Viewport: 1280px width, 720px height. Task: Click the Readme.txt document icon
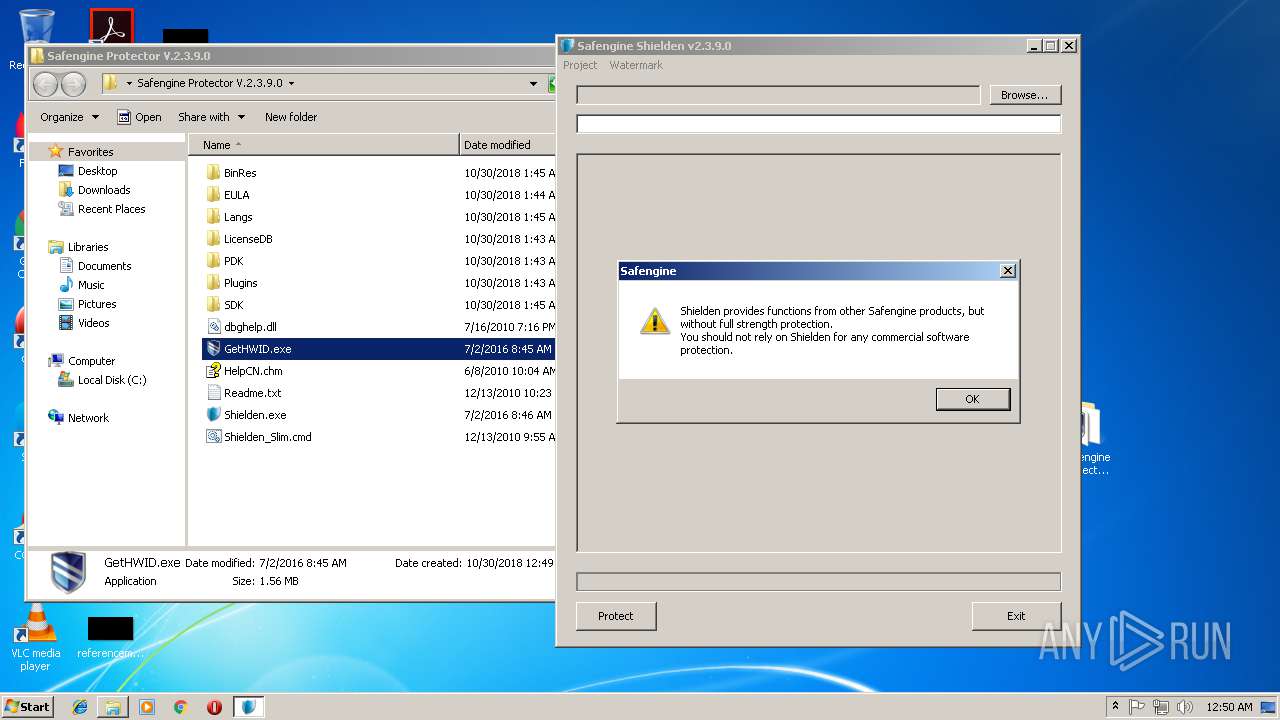tap(213, 393)
